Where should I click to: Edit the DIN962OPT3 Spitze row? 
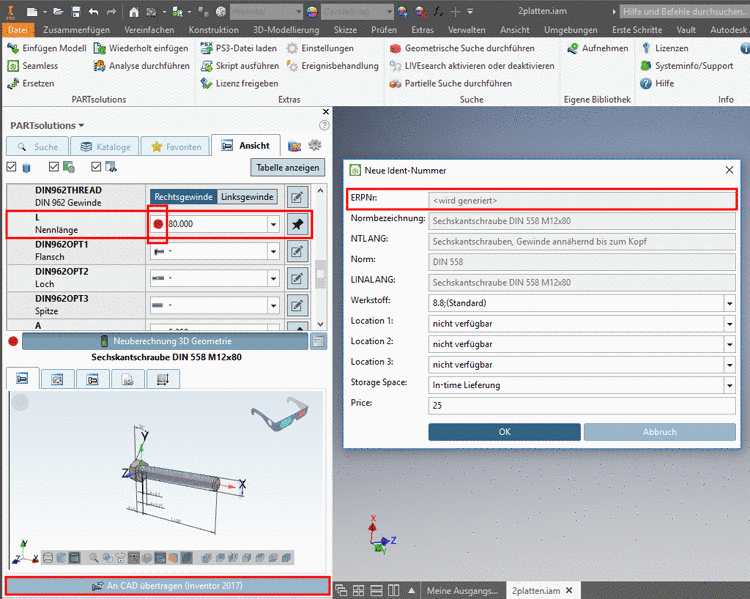[x=297, y=305]
